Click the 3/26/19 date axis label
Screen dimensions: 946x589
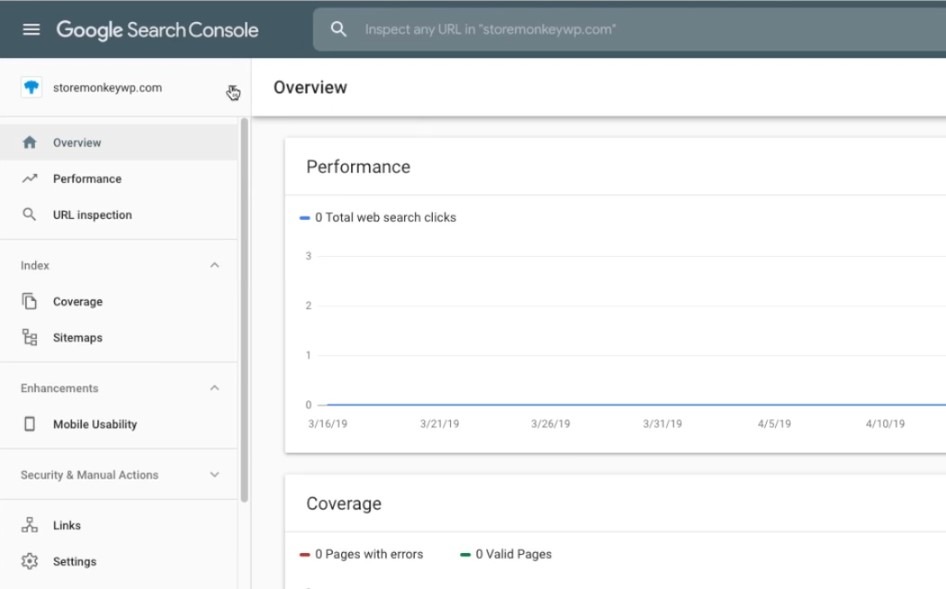(550, 424)
